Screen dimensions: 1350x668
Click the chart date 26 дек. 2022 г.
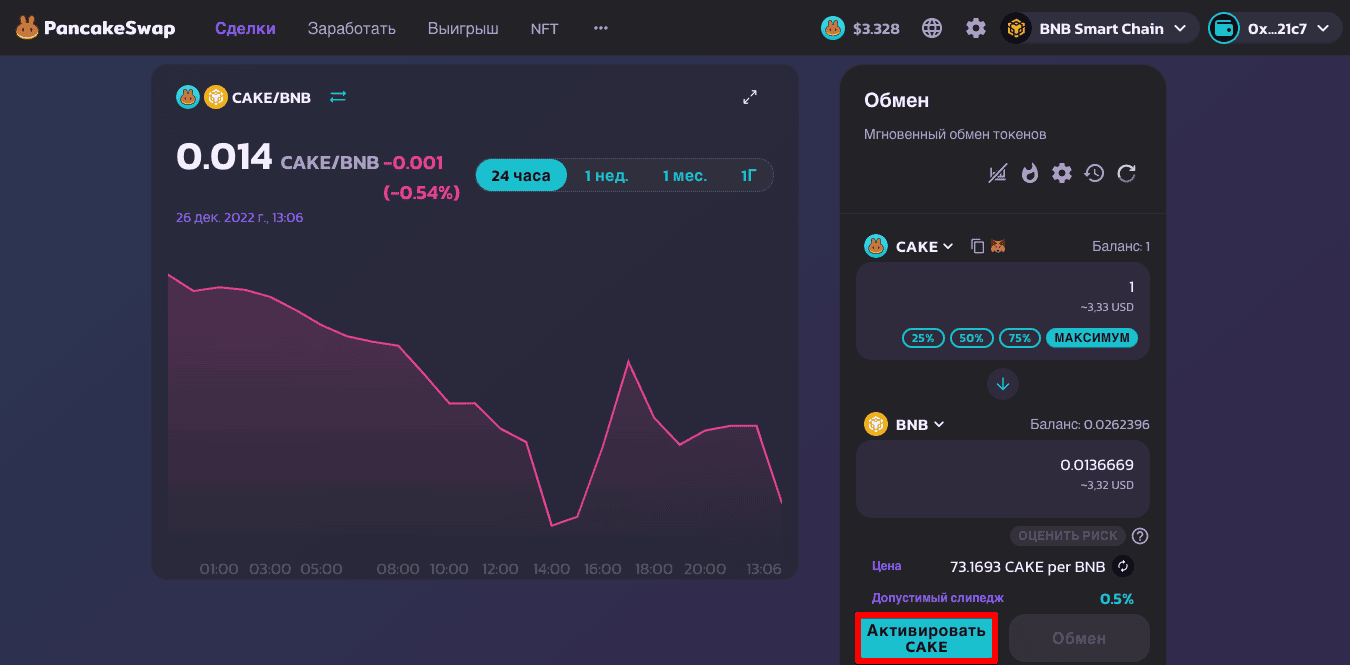[240, 217]
